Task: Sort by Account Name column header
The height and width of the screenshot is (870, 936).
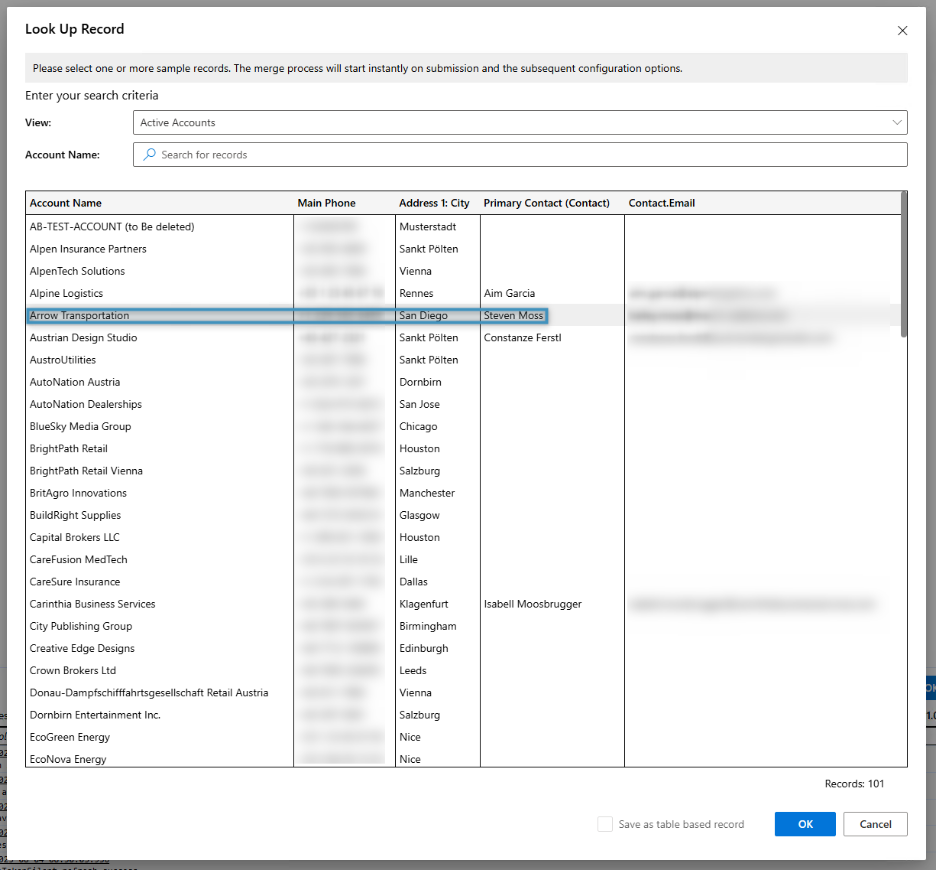Action: [x=66, y=203]
